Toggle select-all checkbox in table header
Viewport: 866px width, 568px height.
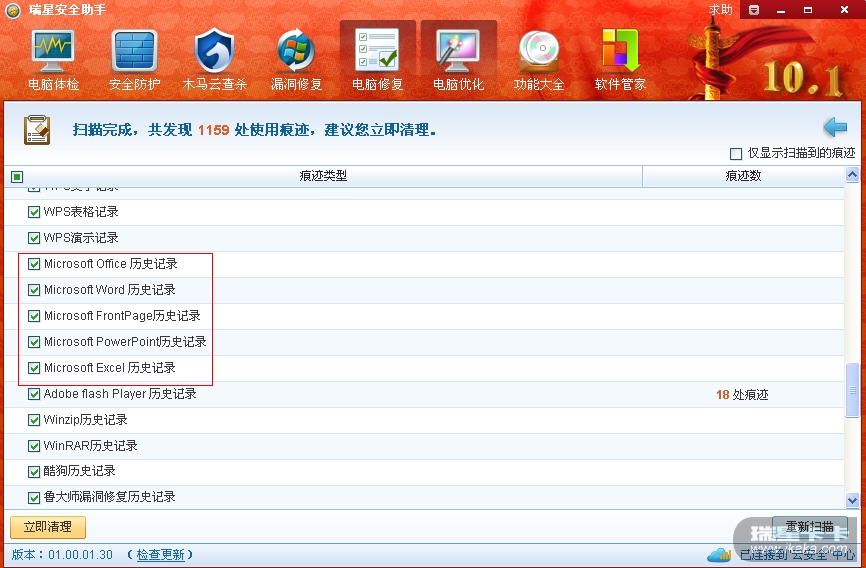point(17,177)
